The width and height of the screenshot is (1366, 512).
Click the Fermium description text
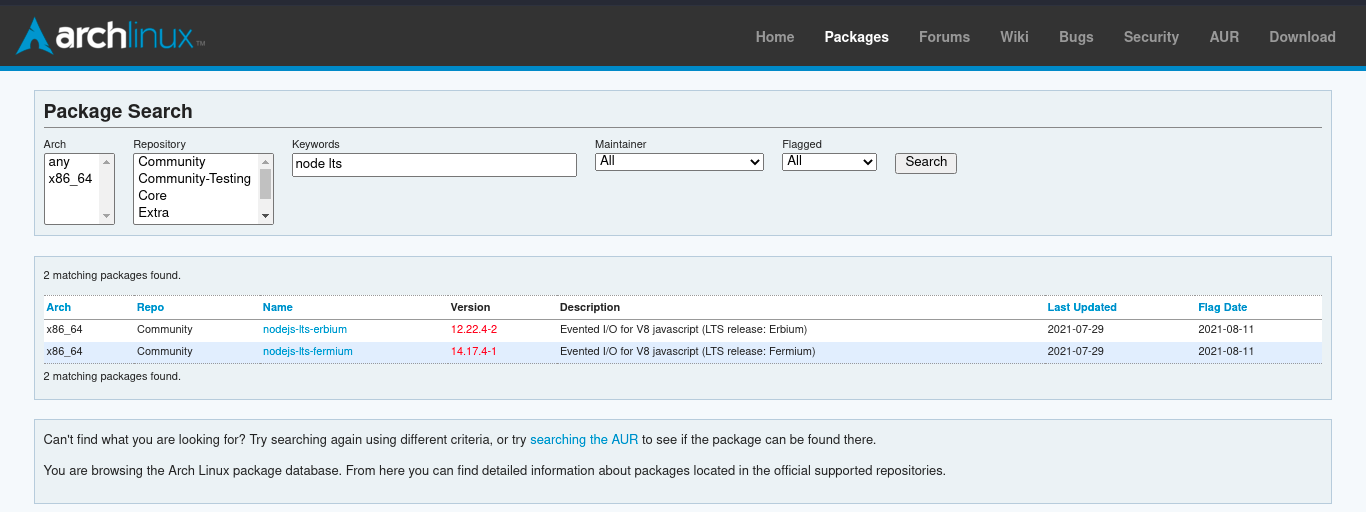(688, 351)
